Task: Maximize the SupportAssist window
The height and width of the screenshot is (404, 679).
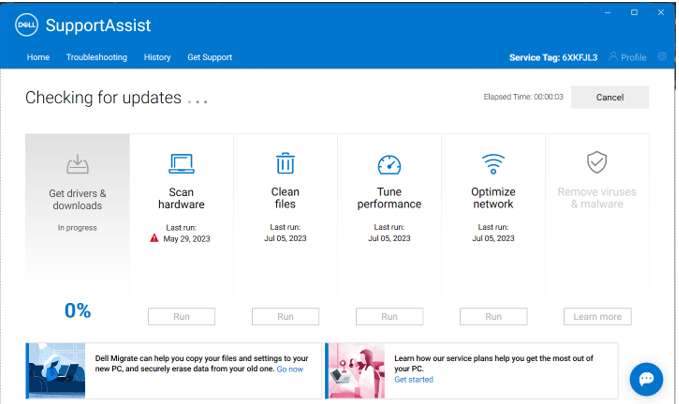Action: coord(634,13)
